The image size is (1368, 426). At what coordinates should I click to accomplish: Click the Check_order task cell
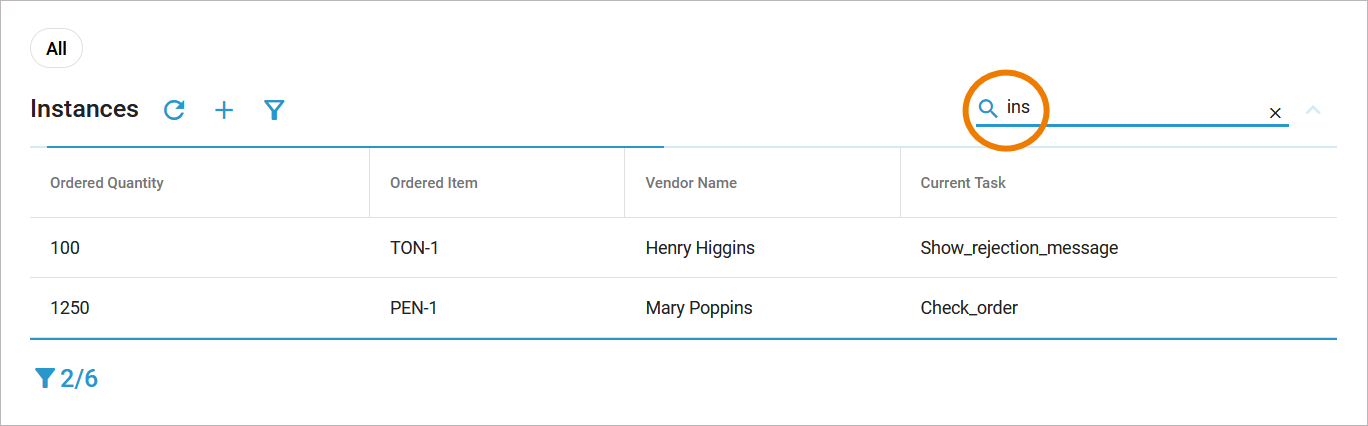coord(969,308)
